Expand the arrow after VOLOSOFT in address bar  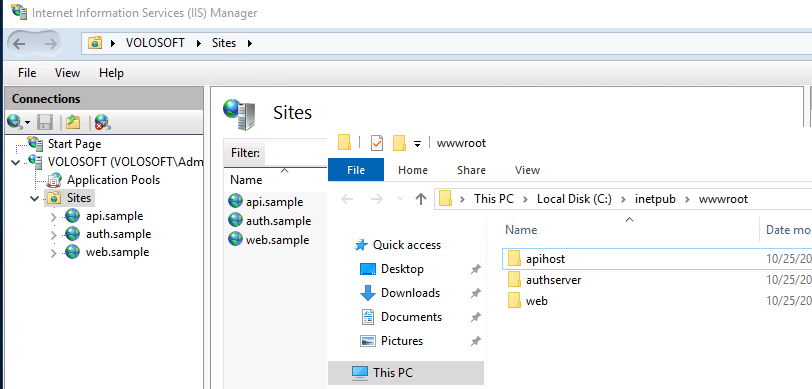(x=198, y=44)
